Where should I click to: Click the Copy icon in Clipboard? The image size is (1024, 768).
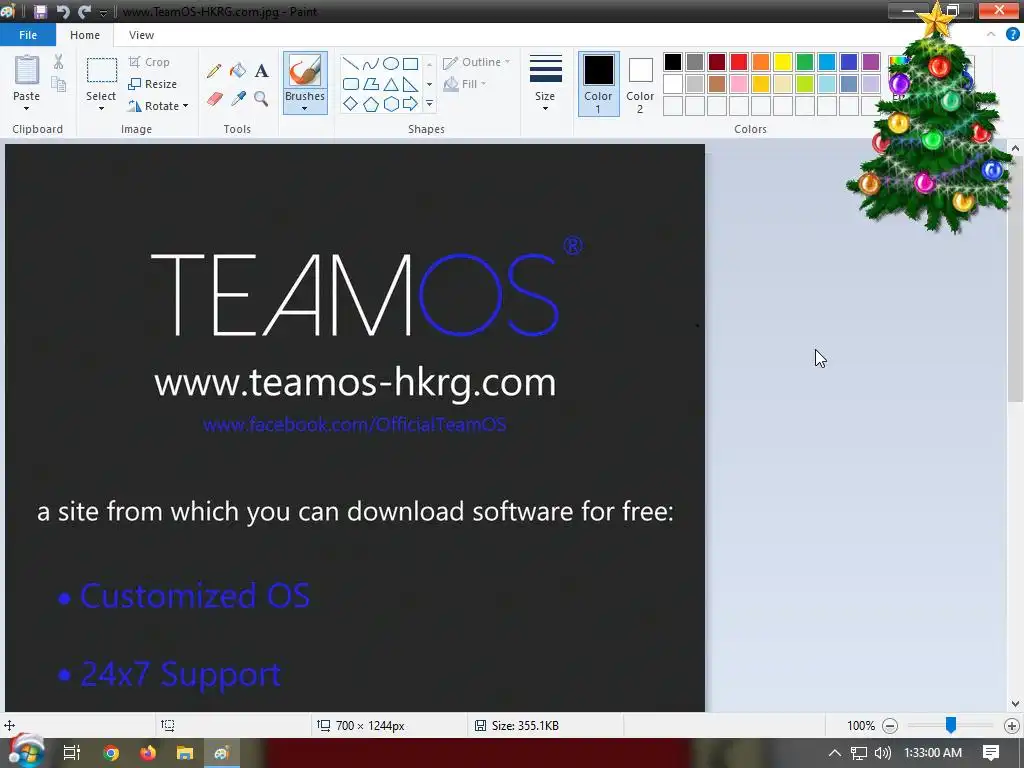(x=59, y=84)
